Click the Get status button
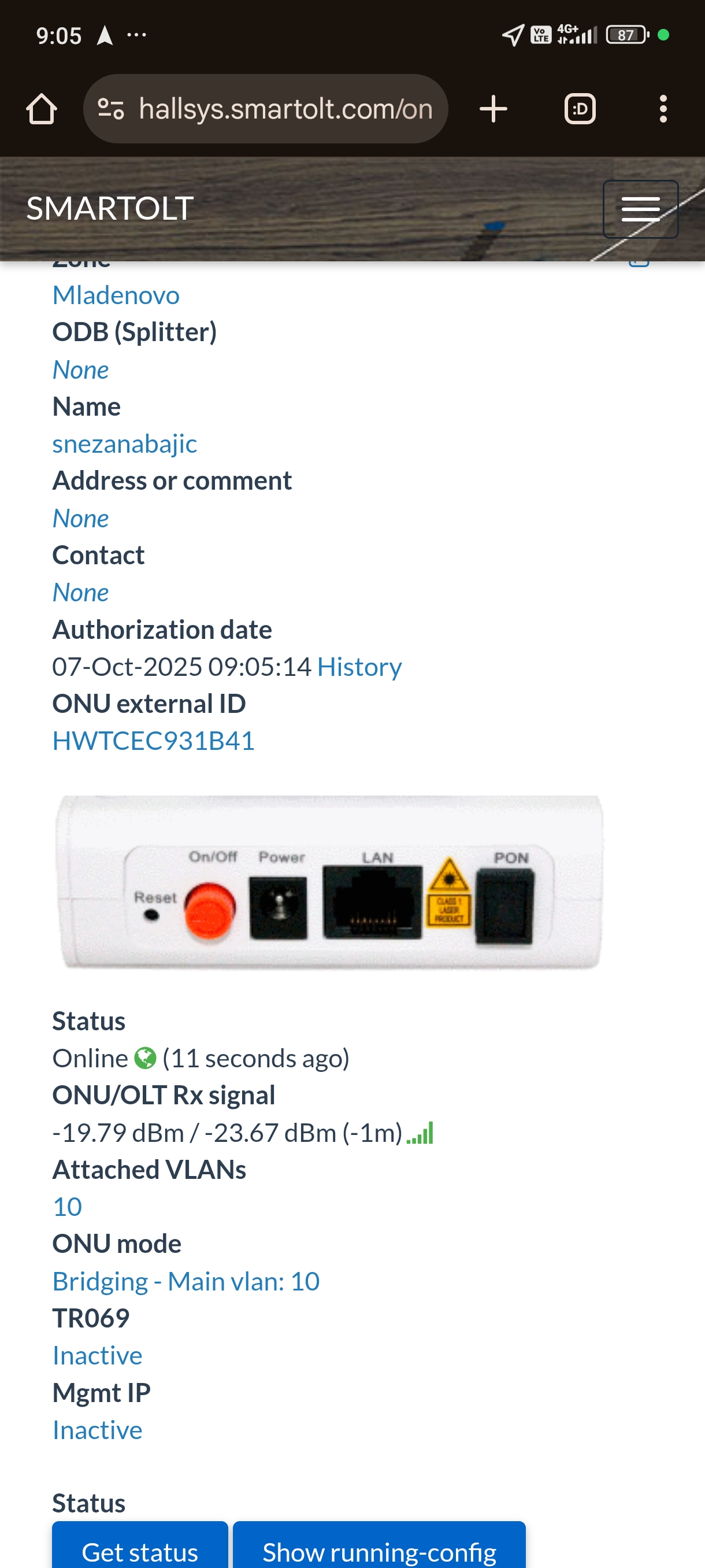The height and width of the screenshot is (1568, 705). (x=140, y=1546)
